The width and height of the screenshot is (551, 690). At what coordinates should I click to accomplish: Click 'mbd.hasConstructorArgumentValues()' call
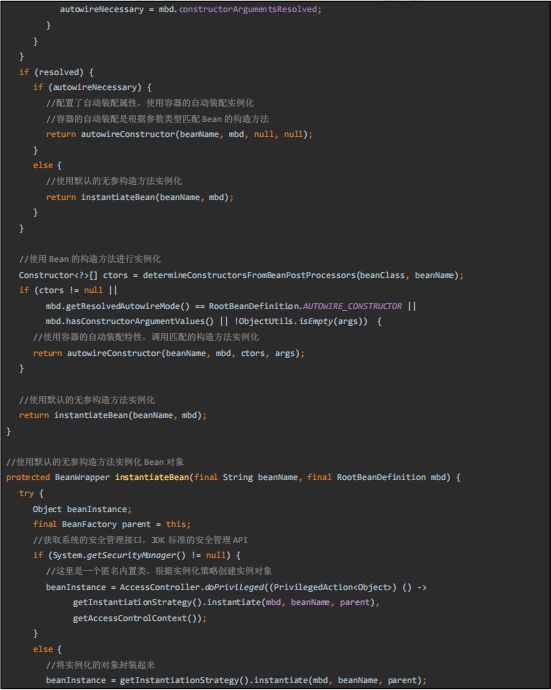pos(130,321)
